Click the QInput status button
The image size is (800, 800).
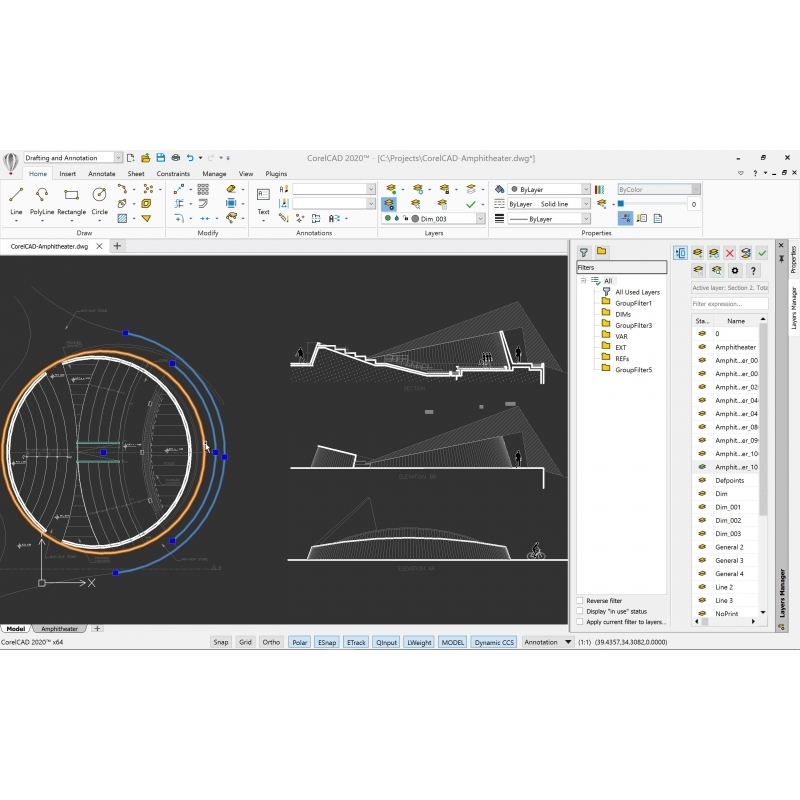click(386, 642)
